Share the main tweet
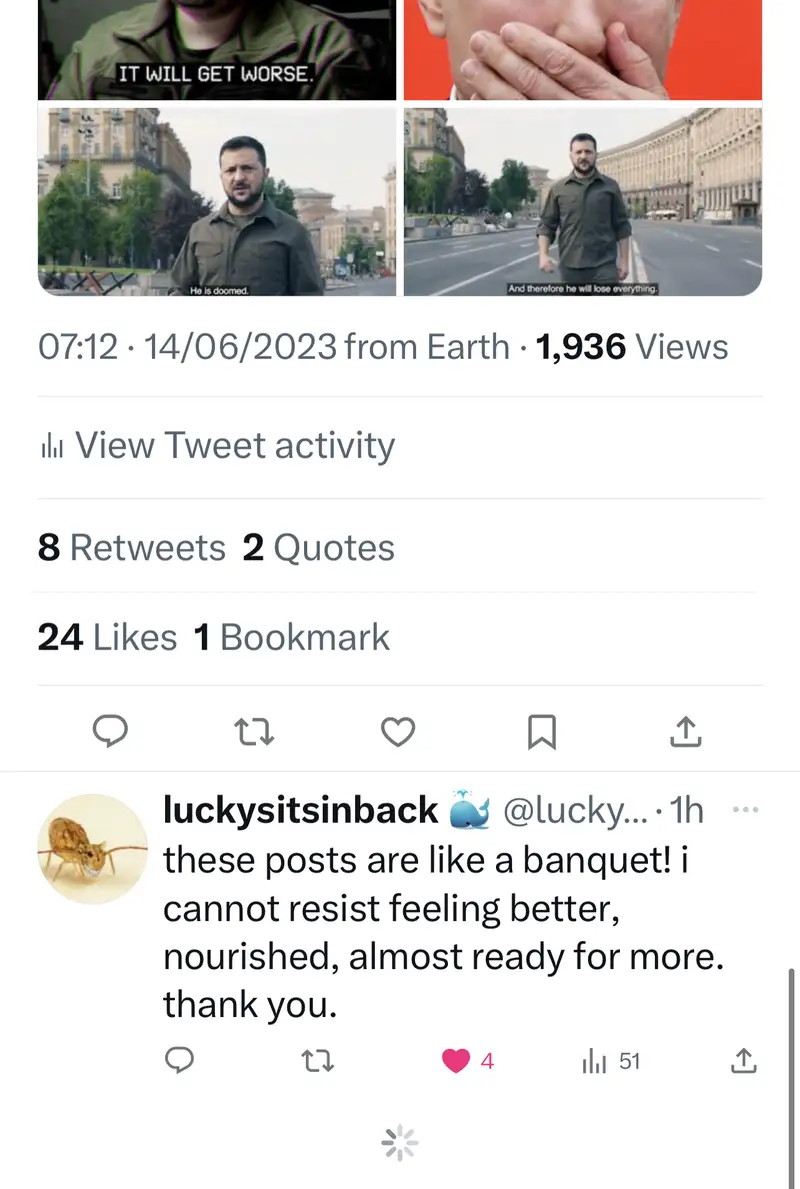This screenshot has height=1189, width=800. pos(685,733)
